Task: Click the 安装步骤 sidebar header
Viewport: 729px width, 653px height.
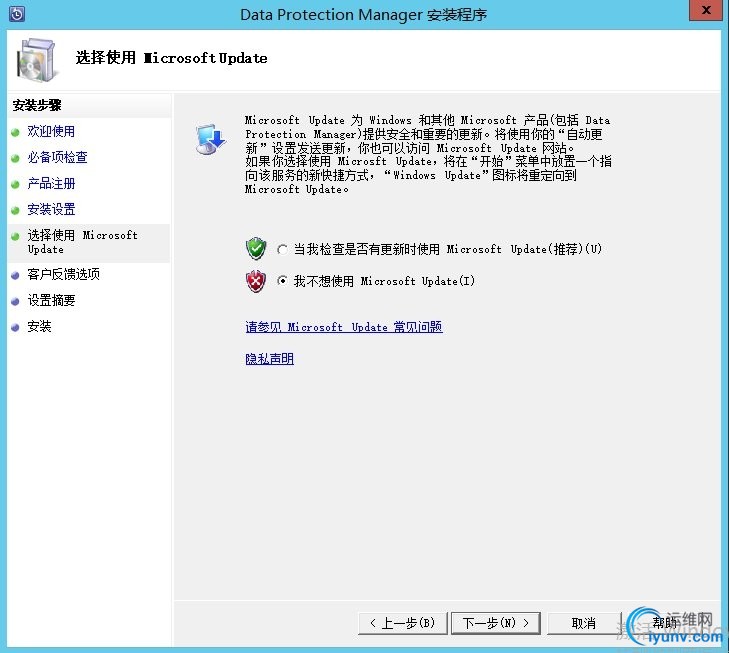Action: click(37, 106)
